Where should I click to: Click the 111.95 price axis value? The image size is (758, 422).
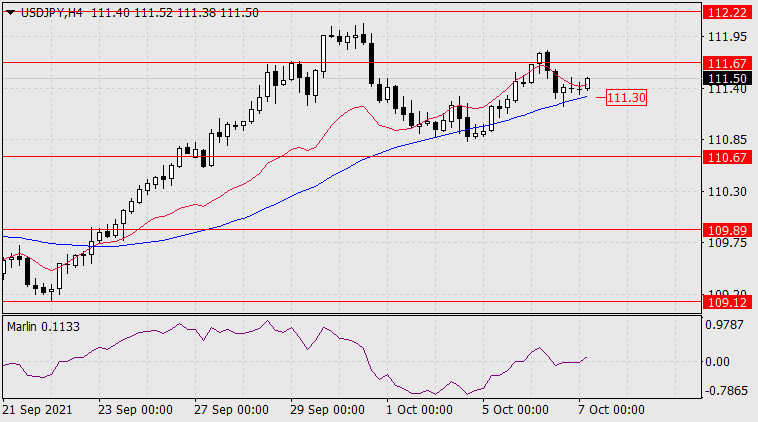(x=727, y=37)
